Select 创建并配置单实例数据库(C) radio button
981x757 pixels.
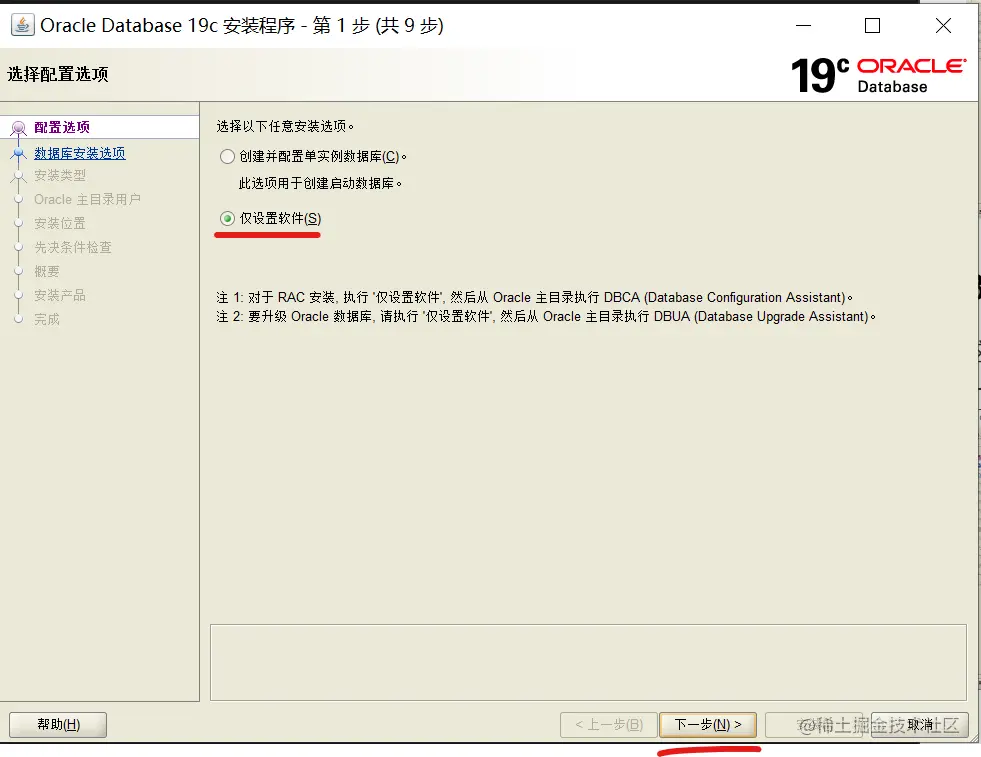coord(227,156)
